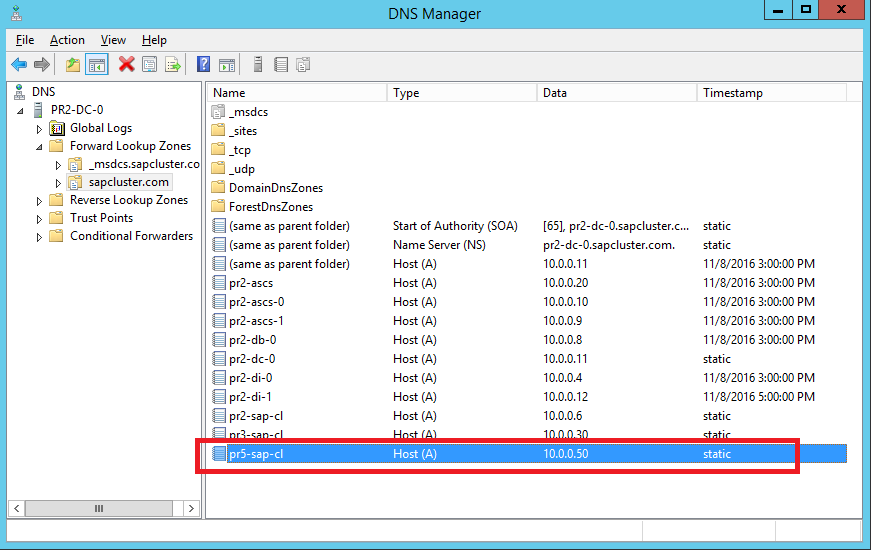Screen dimensions: 872x550
Task: Select Reverse Lookup Zones node
Action: tap(128, 200)
